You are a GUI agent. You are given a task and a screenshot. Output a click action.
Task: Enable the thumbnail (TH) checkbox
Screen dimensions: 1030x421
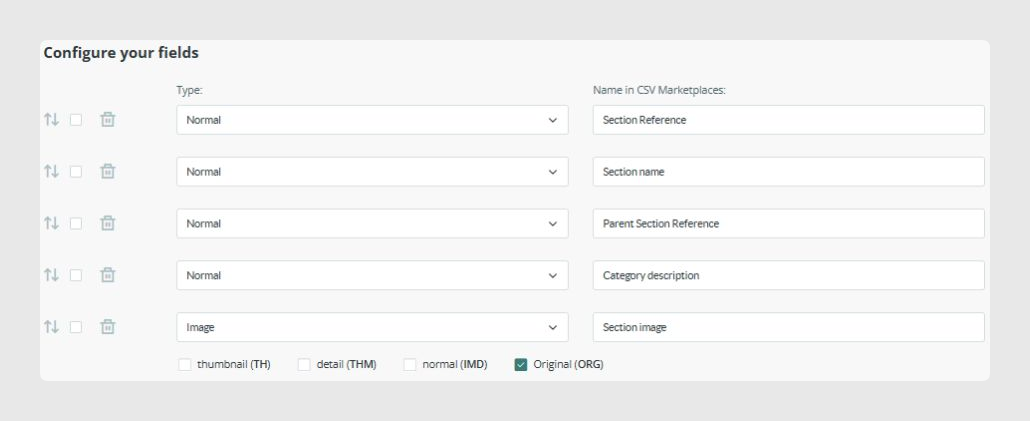click(x=185, y=365)
